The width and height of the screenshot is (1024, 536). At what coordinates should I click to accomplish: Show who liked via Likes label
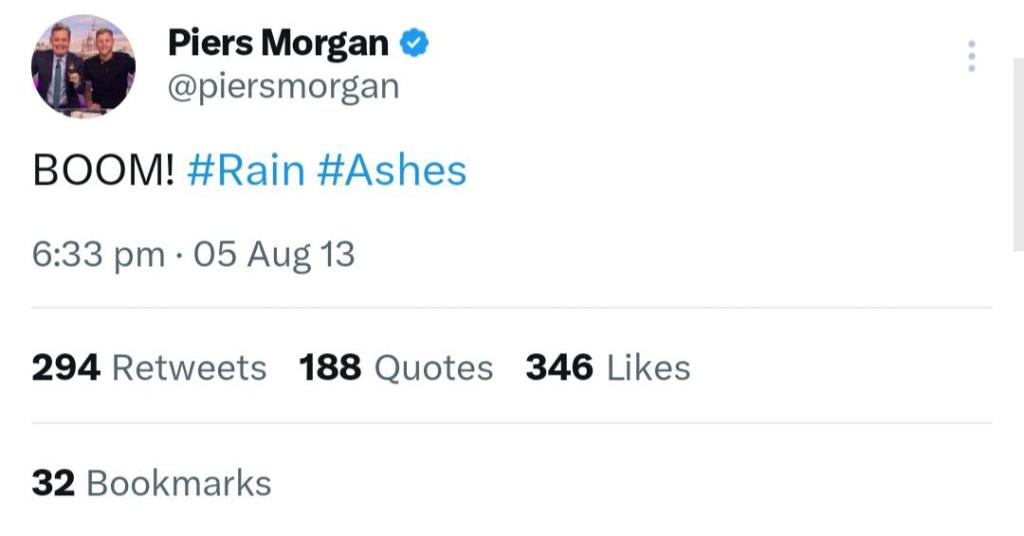tap(648, 368)
